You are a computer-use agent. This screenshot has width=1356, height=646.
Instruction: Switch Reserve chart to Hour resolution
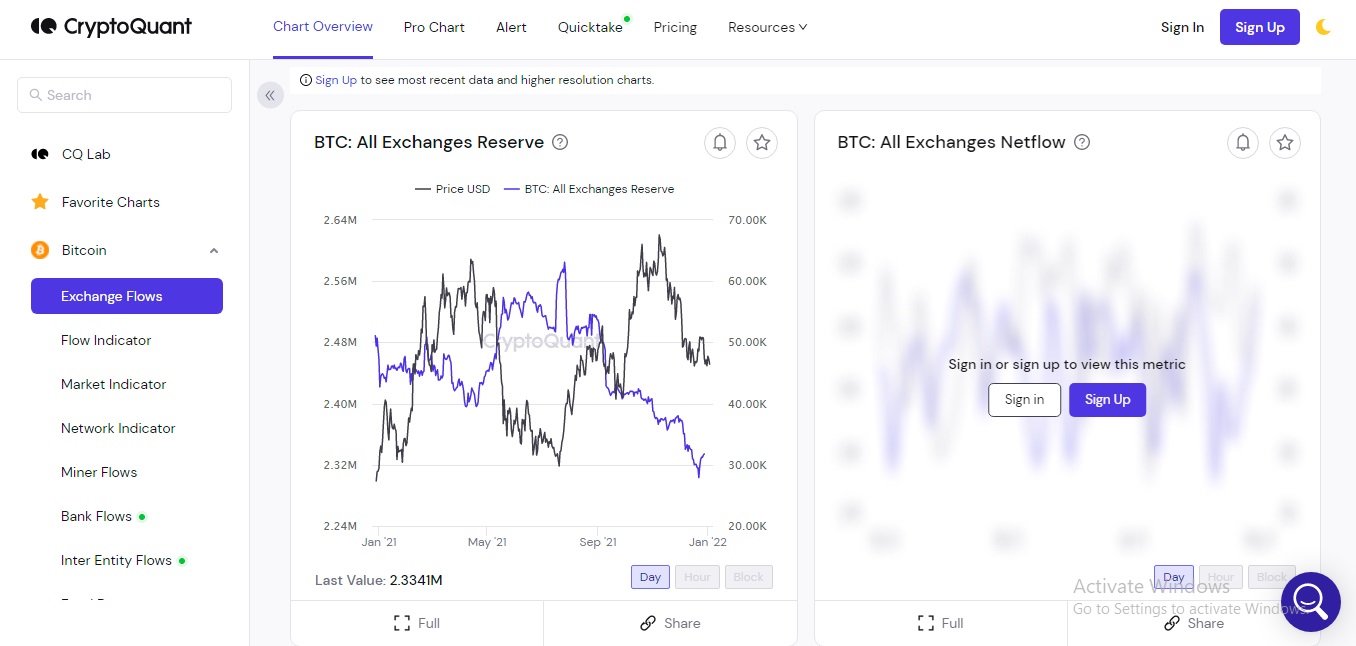(x=697, y=577)
